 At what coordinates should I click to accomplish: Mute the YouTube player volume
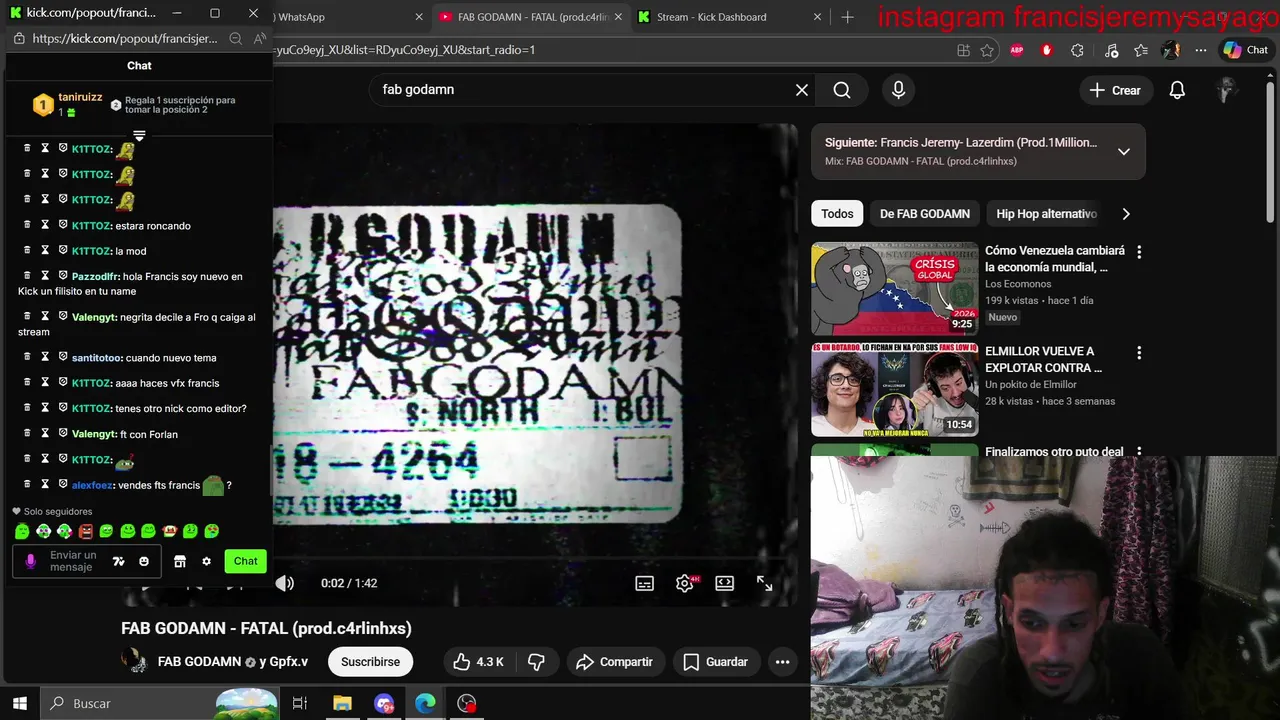click(285, 583)
